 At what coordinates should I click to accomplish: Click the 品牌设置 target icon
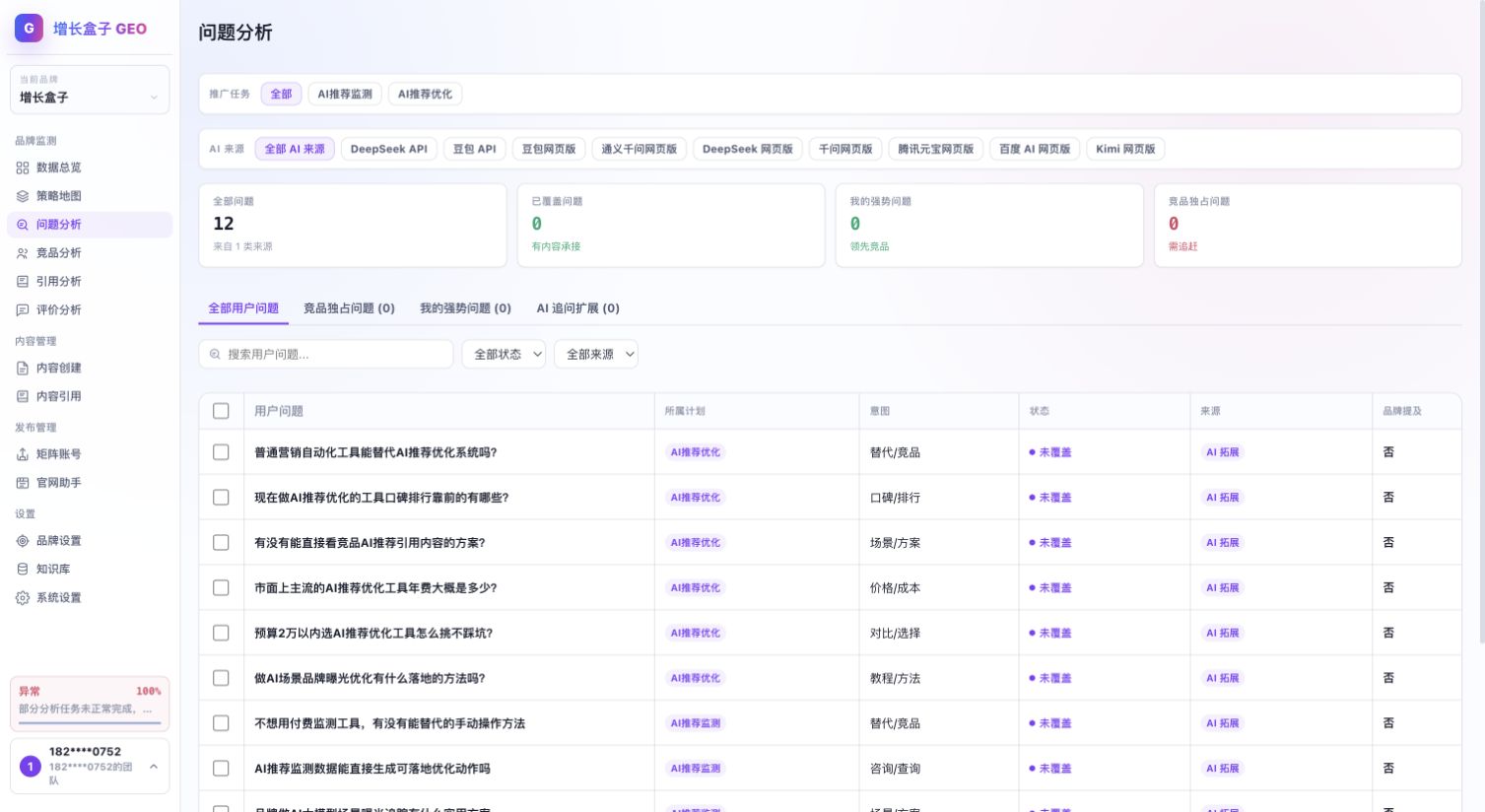click(x=23, y=541)
